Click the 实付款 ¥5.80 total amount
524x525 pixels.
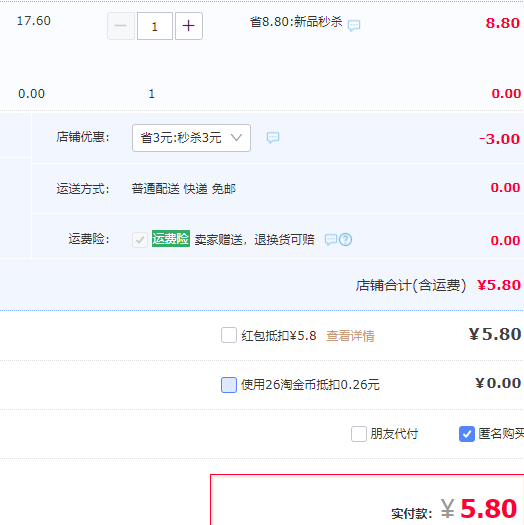(x=479, y=509)
